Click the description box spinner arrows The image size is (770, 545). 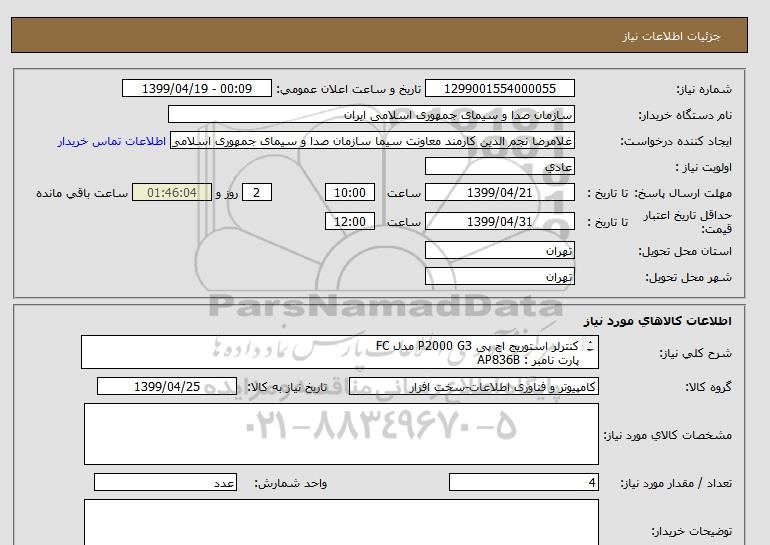[590, 346]
